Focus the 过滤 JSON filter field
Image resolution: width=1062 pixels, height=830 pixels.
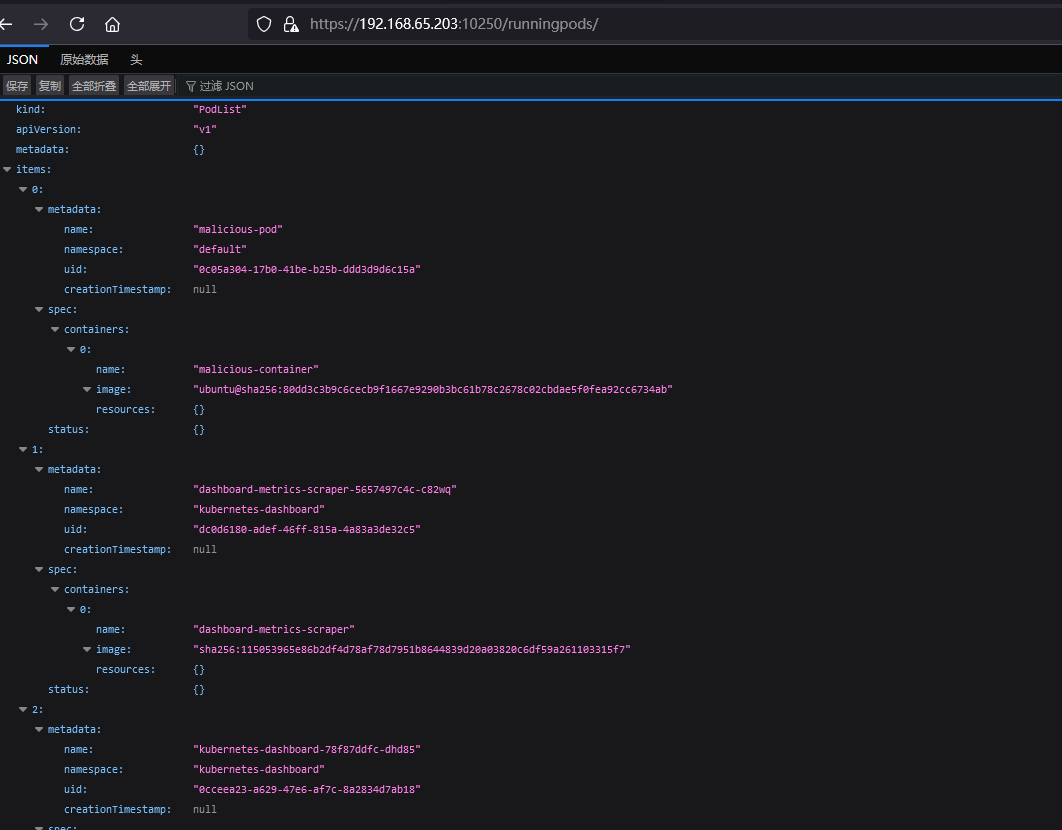(227, 86)
